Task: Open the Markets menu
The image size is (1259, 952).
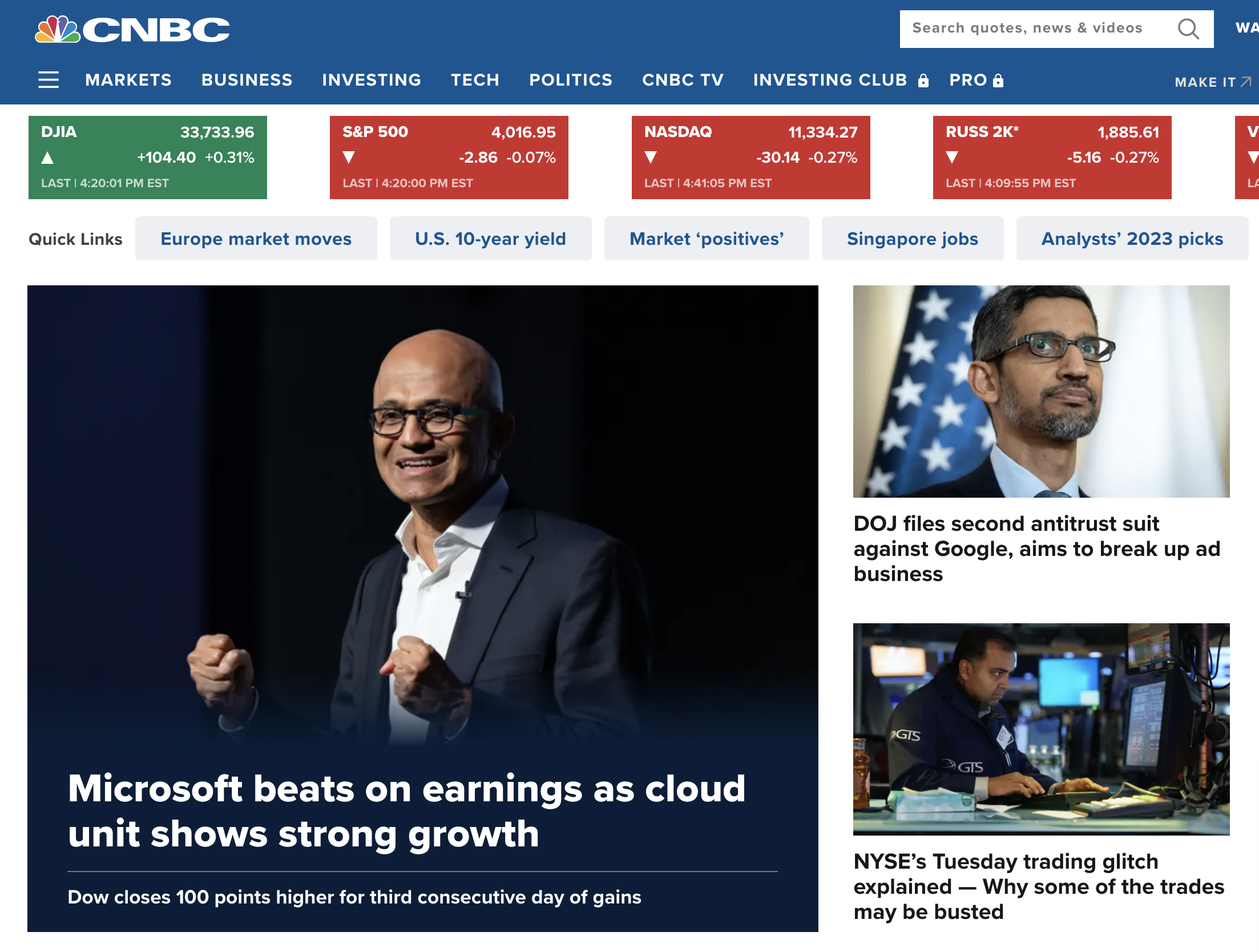Action: click(128, 80)
